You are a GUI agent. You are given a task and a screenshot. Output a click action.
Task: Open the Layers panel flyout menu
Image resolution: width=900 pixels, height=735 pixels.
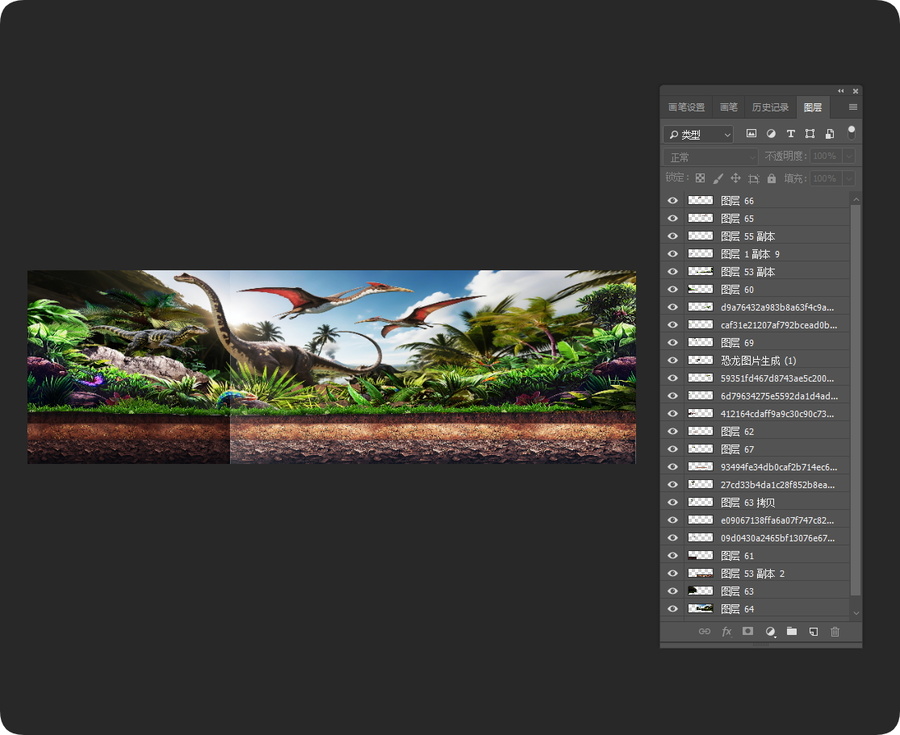click(853, 107)
